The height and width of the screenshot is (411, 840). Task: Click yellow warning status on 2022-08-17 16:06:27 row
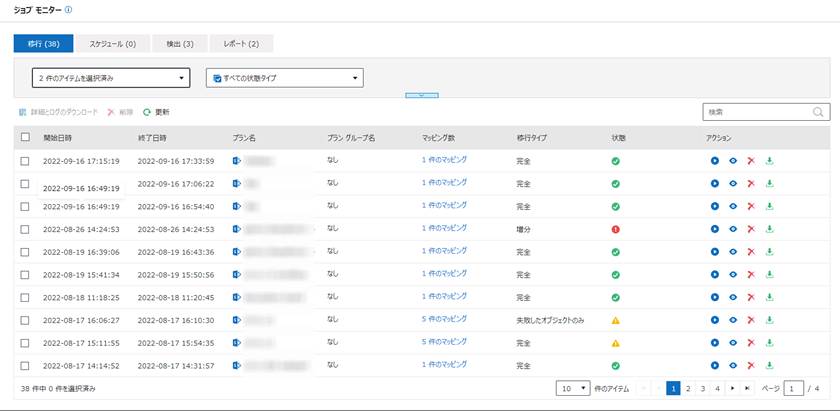(x=616, y=320)
